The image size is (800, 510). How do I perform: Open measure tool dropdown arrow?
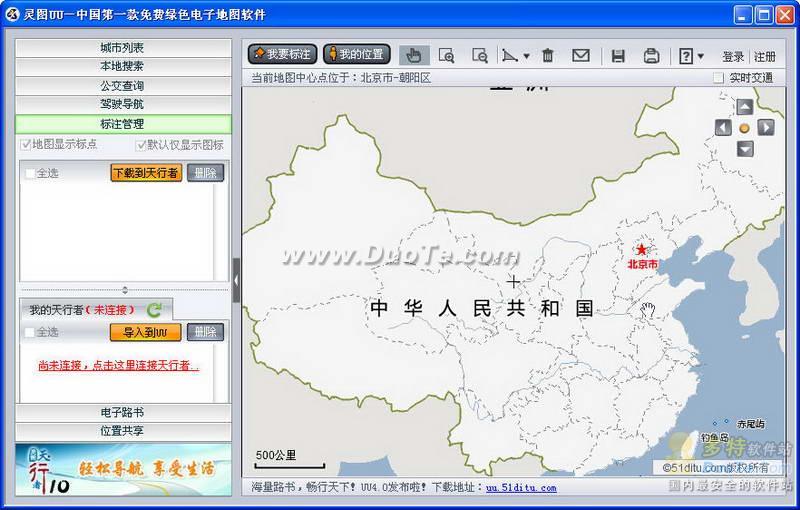coord(526,57)
